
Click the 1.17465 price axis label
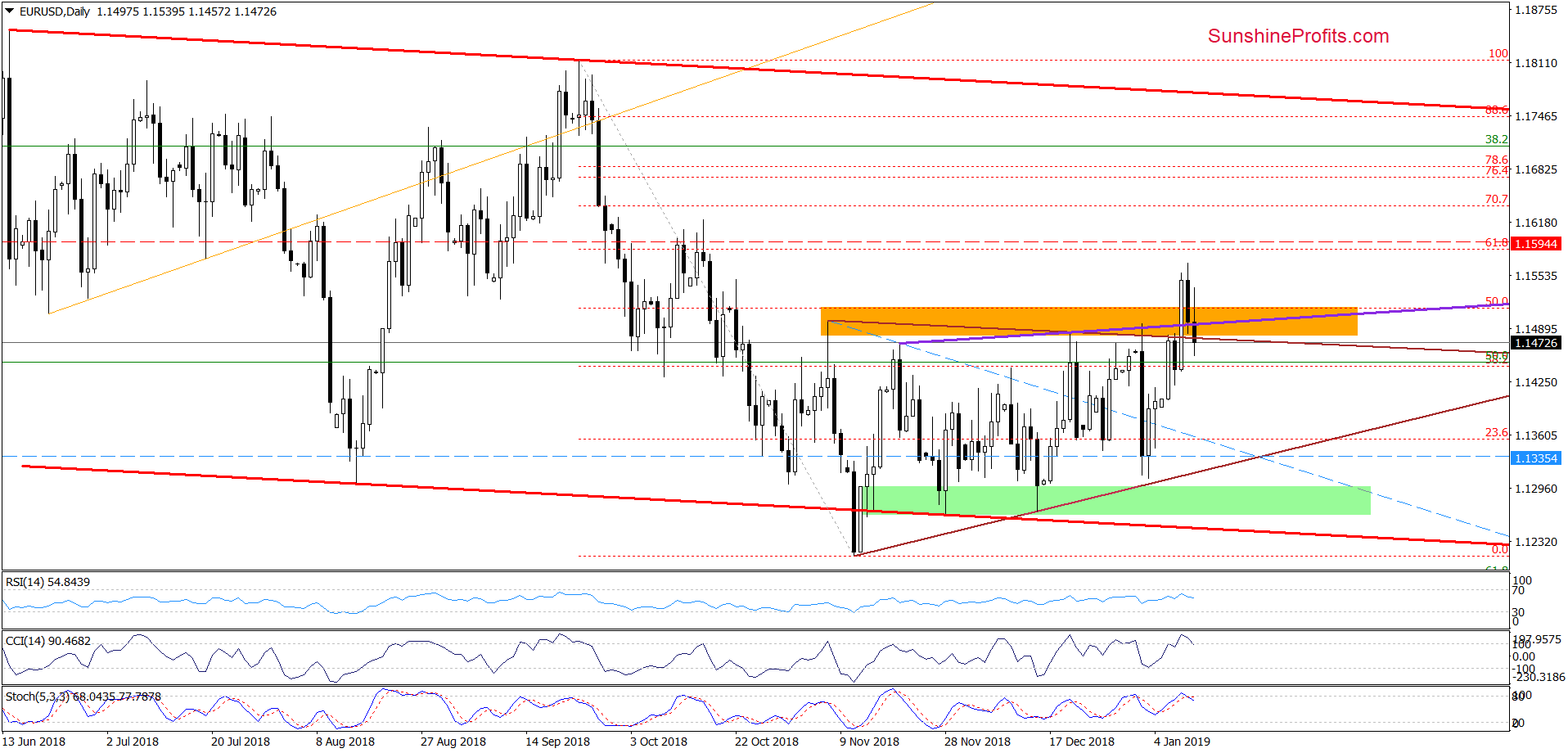pos(1536,116)
